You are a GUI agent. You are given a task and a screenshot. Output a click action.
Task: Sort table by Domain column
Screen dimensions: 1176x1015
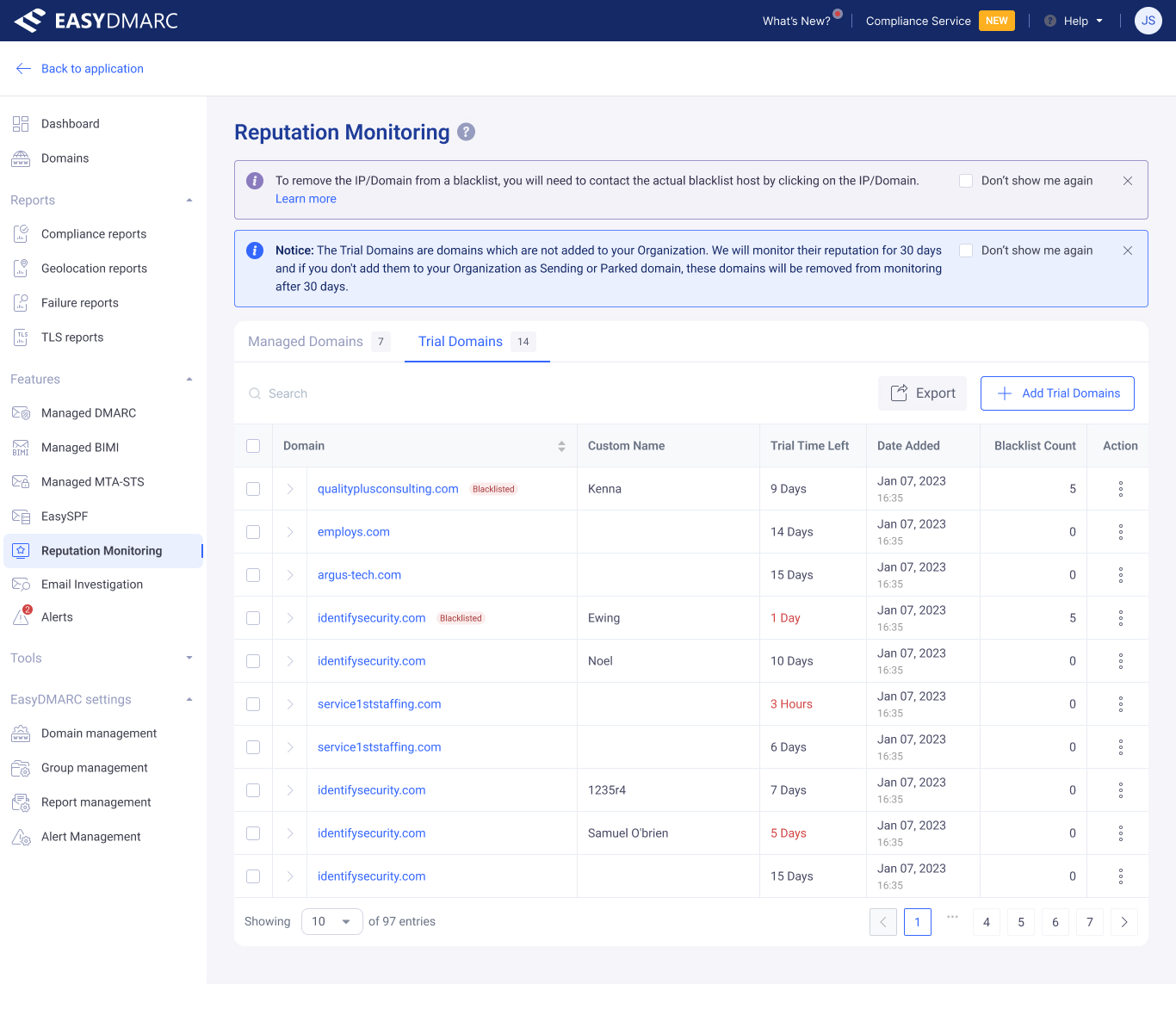click(x=561, y=446)
